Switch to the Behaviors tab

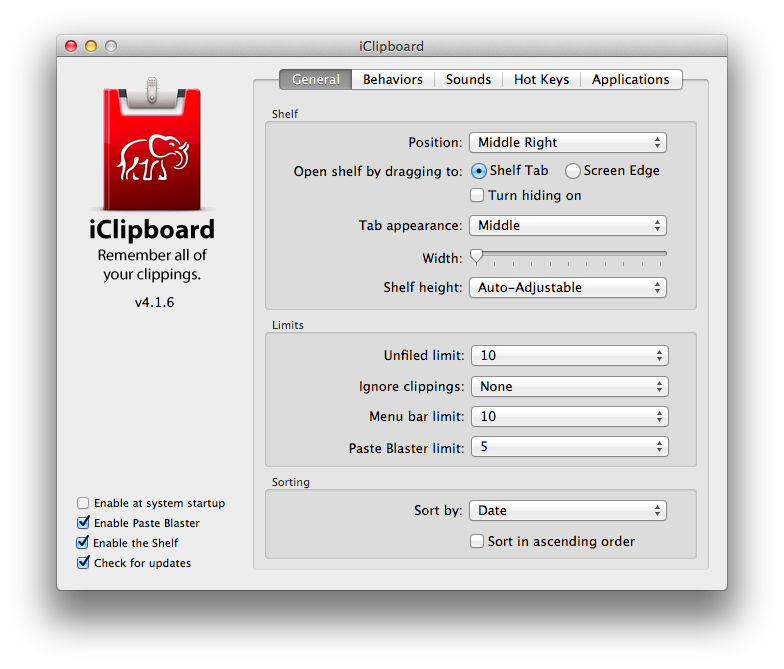click(392, 80)
